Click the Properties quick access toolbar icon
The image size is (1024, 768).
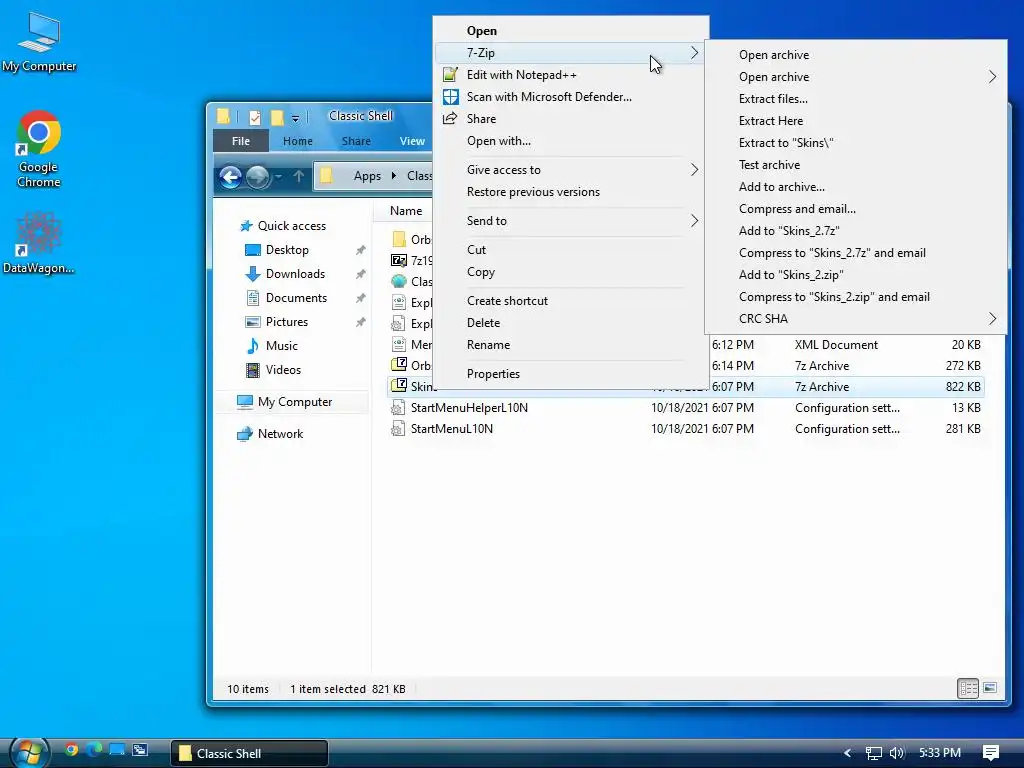point(255,118)
